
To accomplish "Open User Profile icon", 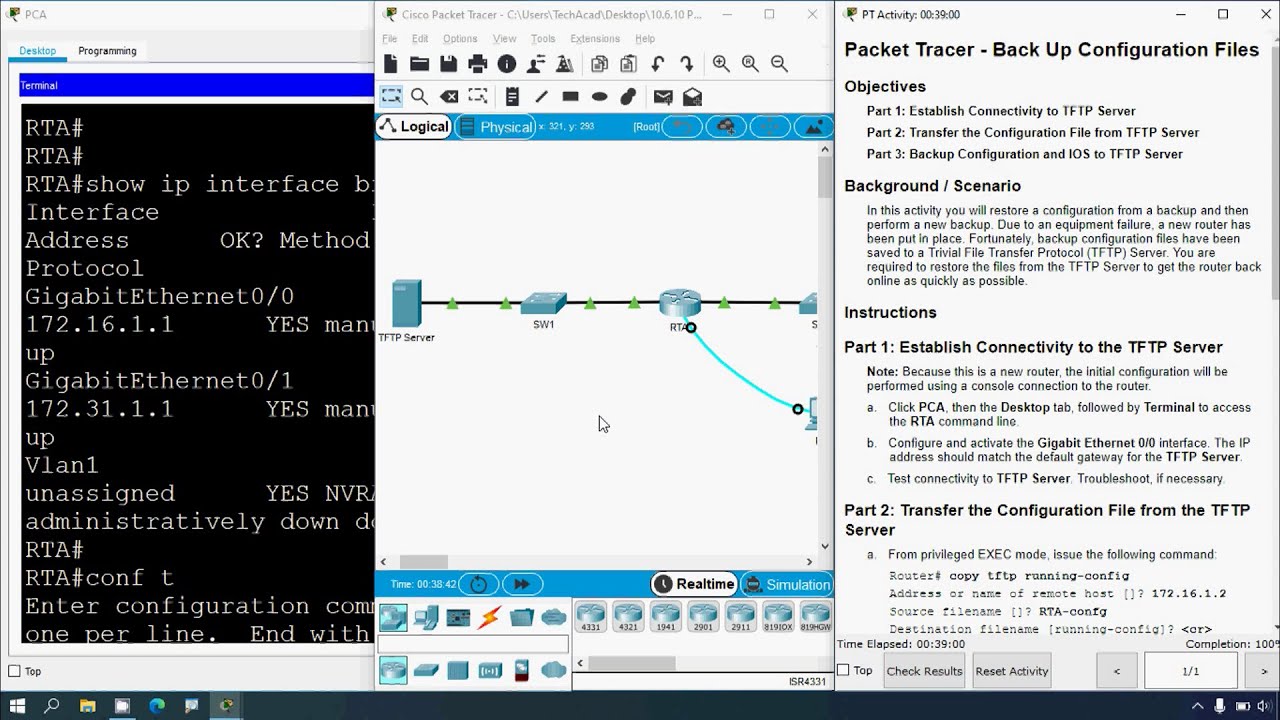I will (536, 64).
